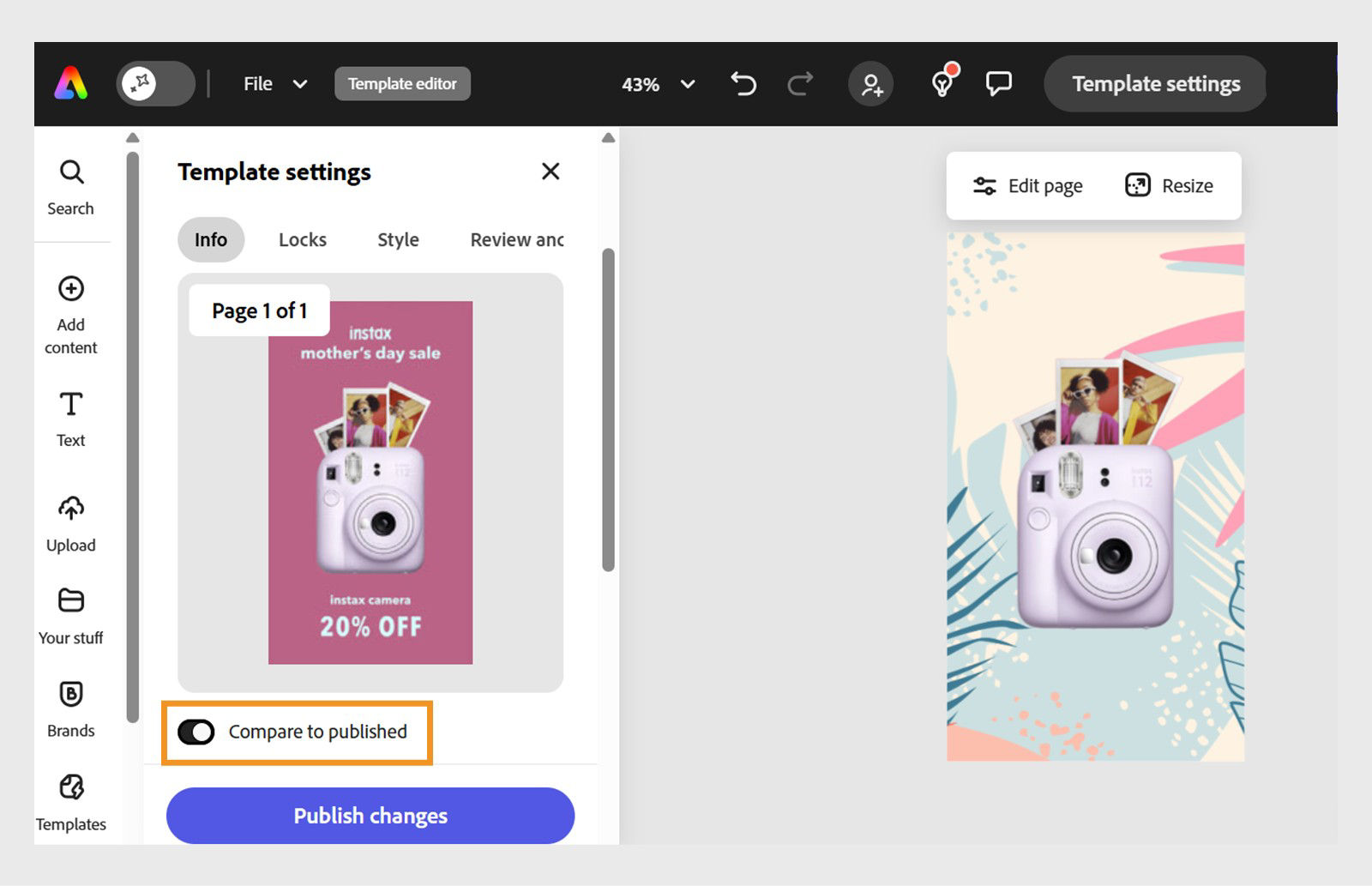Expand the File menu dropdown
The width and height of the screenshot is (1372, 886).
tap(274, 84)
